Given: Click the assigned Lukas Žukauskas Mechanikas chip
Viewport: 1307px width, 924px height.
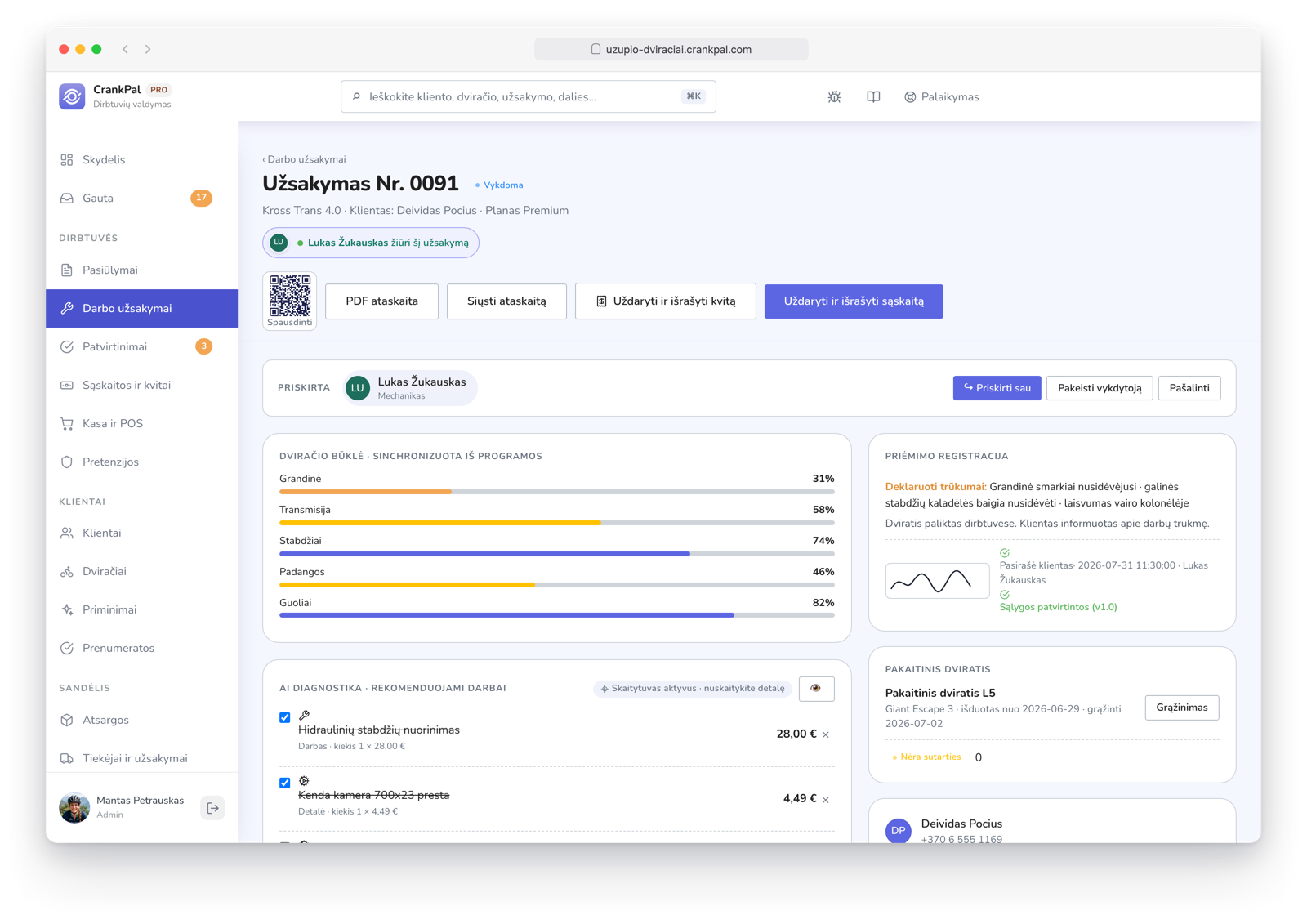Looking at the screenshot, I should coord(411,388).
